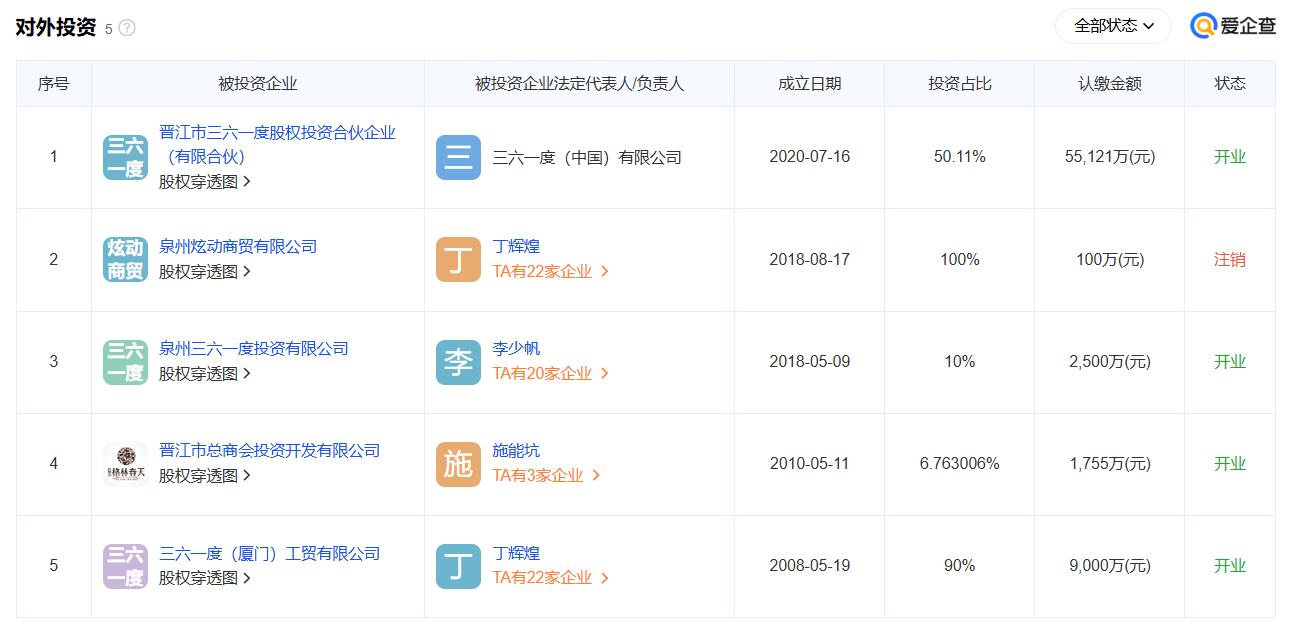
Task: Expand TA有3家企业 under 施能坑
Action: coord(546,476)
